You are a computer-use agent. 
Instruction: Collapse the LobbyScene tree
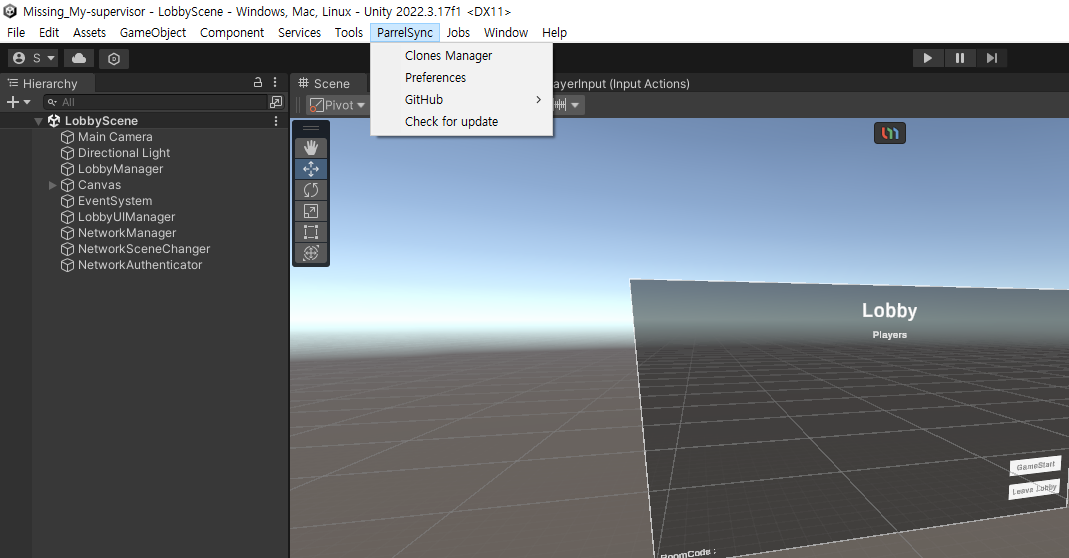38,121
